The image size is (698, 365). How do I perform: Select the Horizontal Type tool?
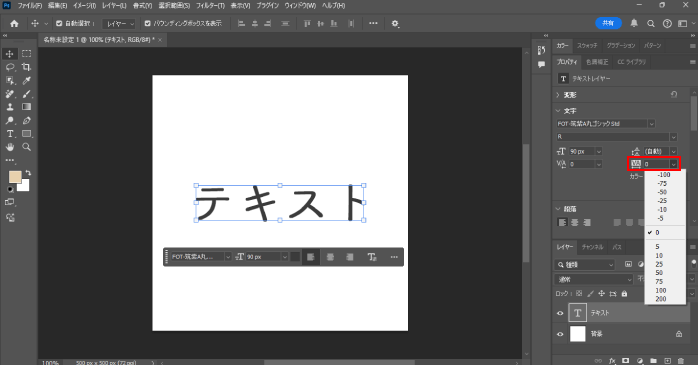pos(10,134)
